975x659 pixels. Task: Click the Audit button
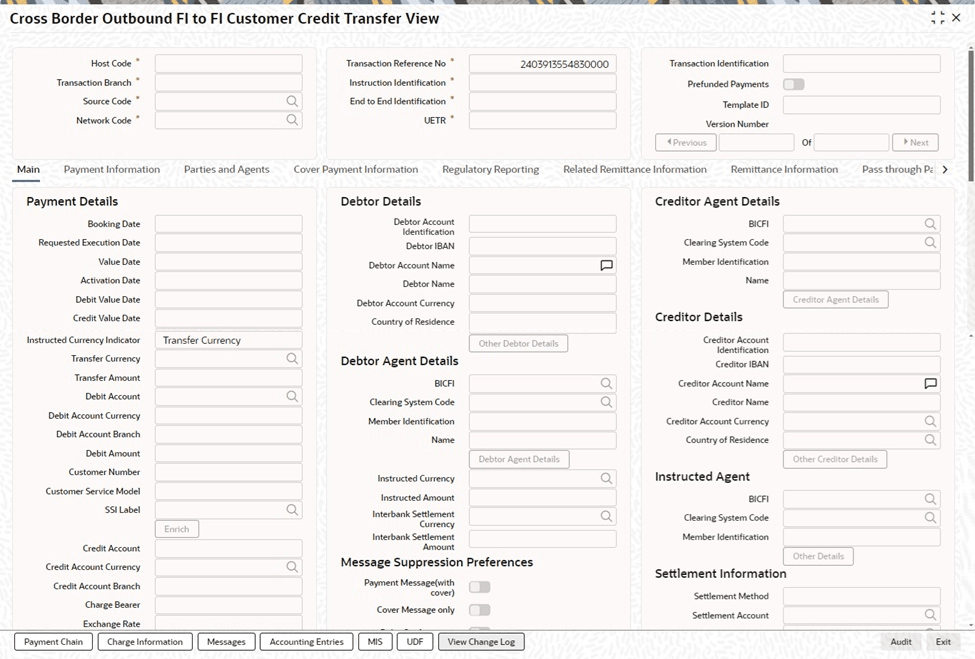[x=901, y=642]
